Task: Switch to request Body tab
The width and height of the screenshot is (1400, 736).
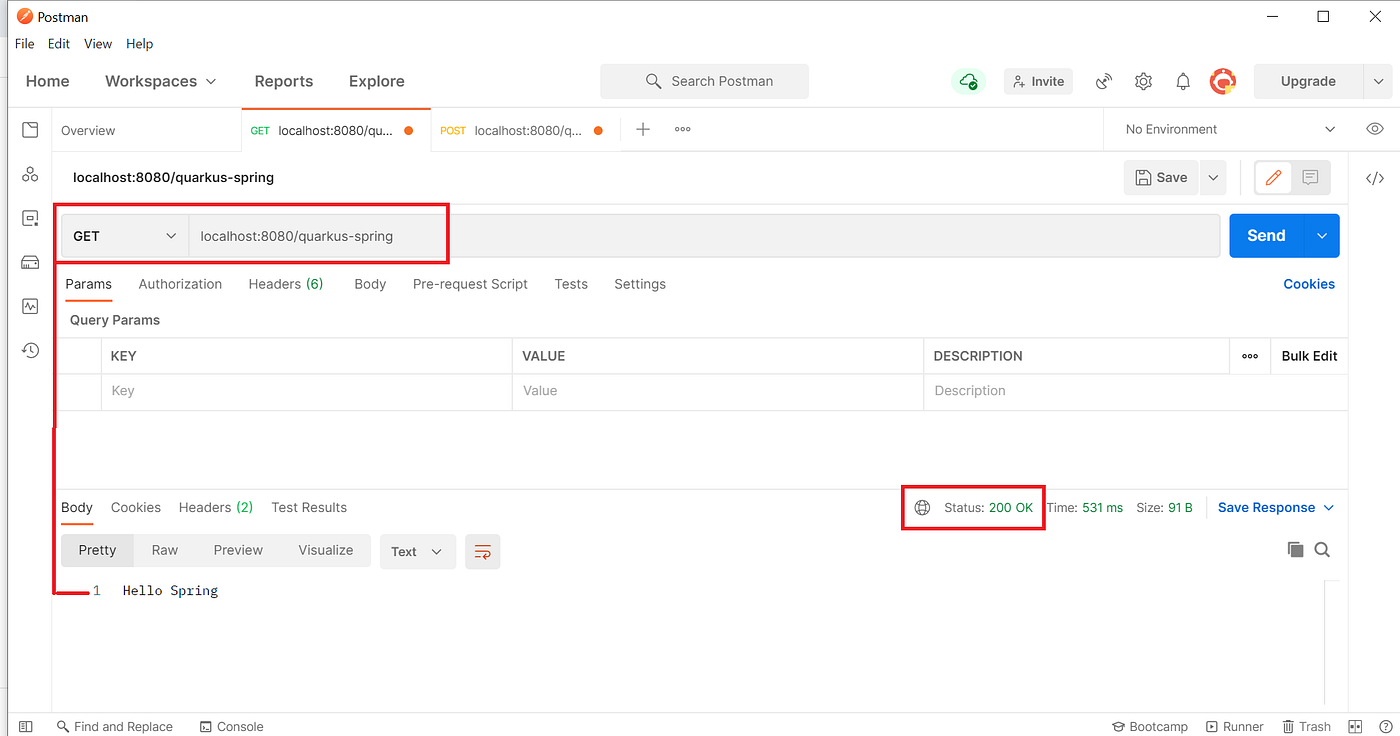Action: tap(370, 284)
